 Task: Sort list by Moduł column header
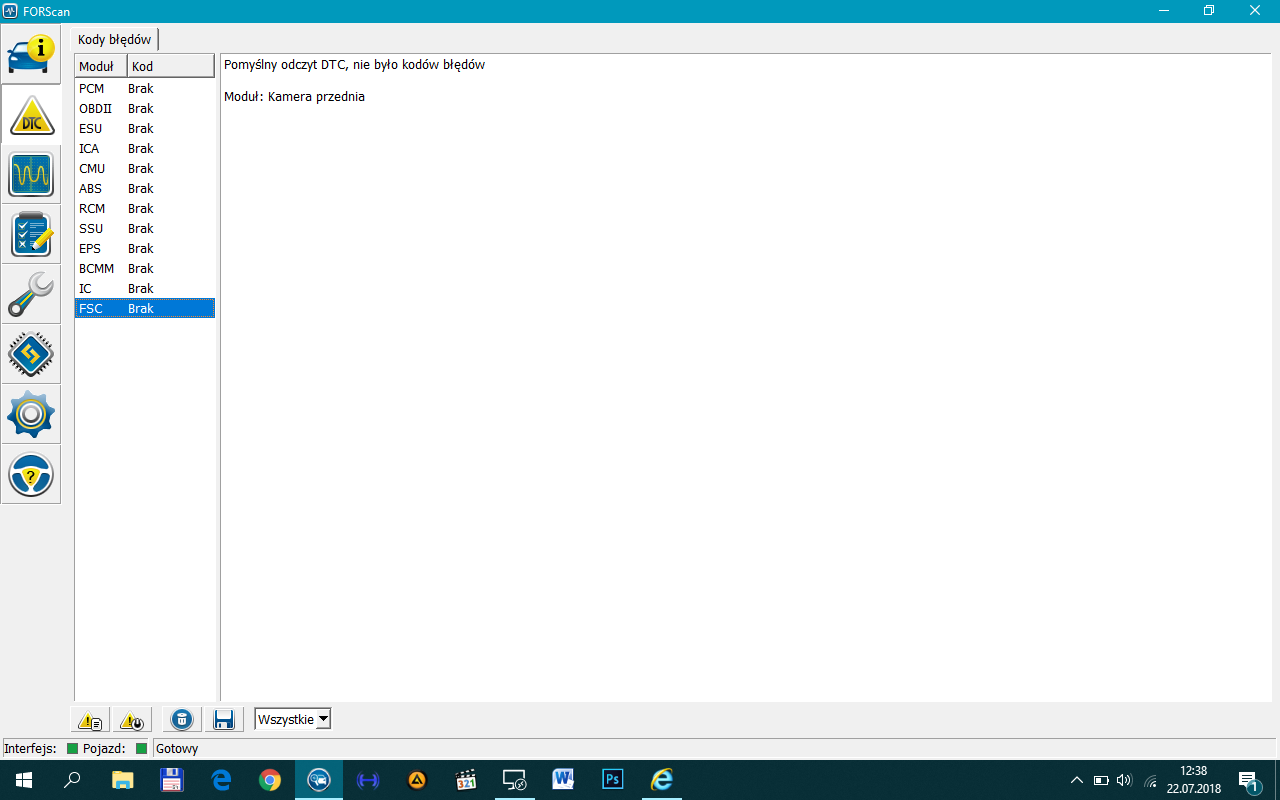pyautogui.click(x=100, y=66)
